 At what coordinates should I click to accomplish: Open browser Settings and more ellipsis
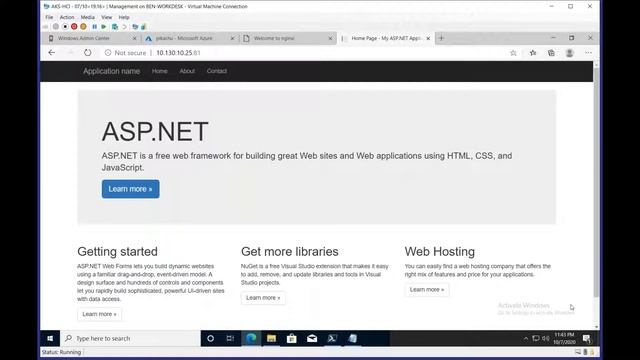588,53
